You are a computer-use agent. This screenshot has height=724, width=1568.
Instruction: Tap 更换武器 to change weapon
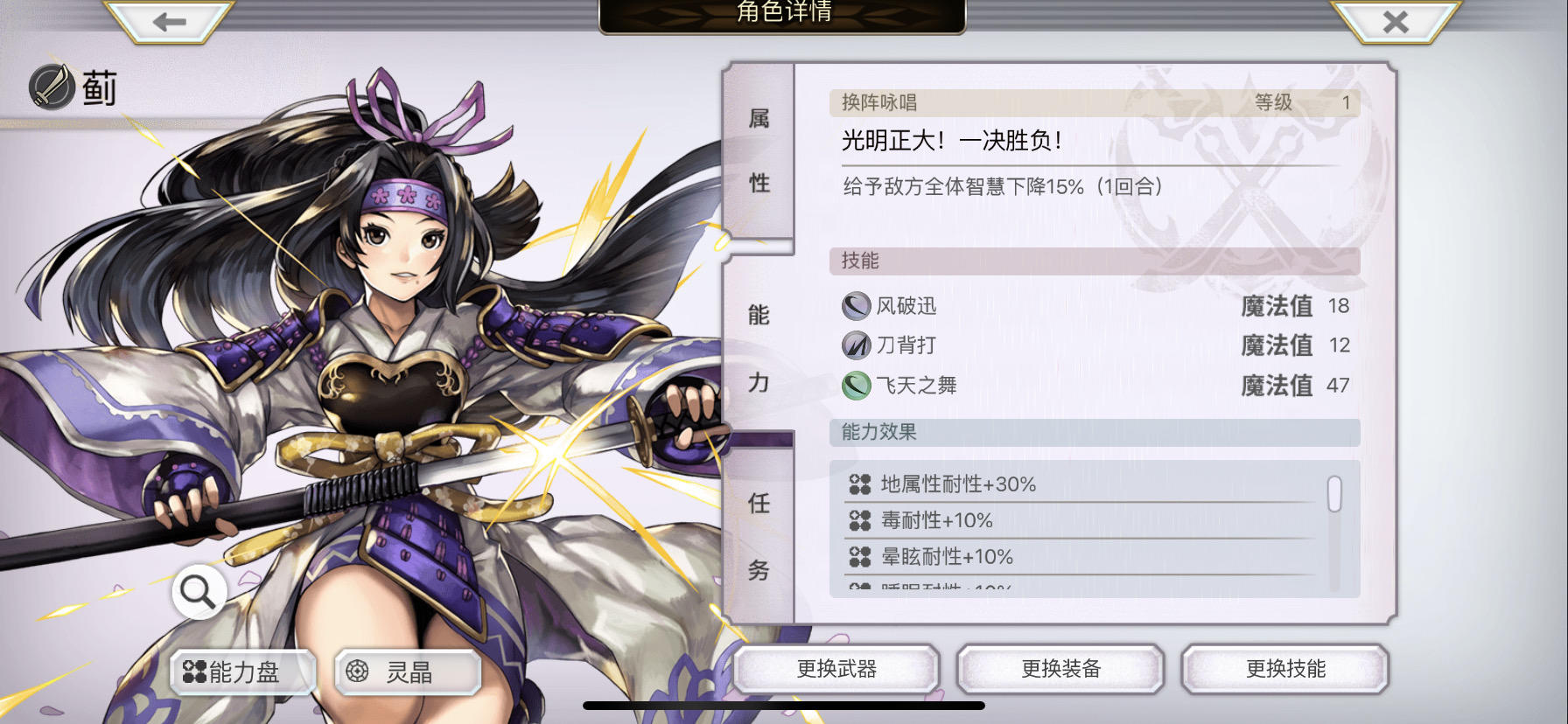click(x=836, y=670)
